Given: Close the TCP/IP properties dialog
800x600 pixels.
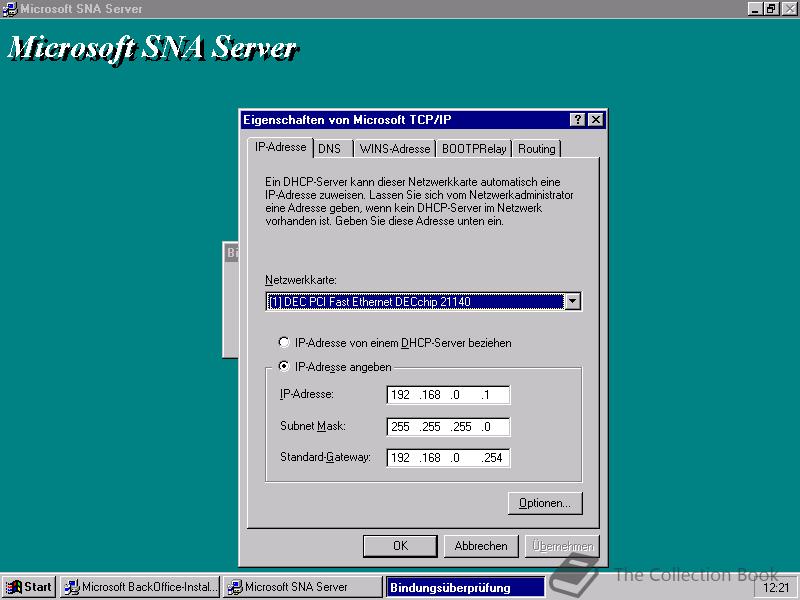Looking at the screenshot, I should pyautogui.click(x=595, y=119).
